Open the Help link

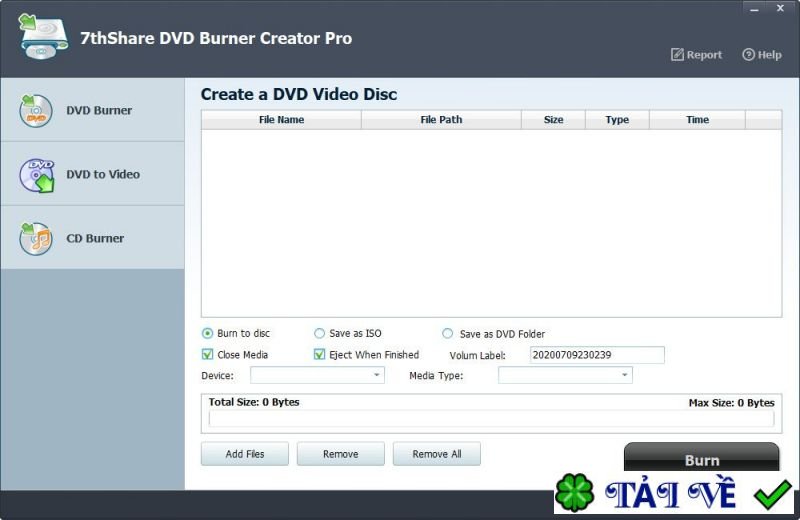762,55
